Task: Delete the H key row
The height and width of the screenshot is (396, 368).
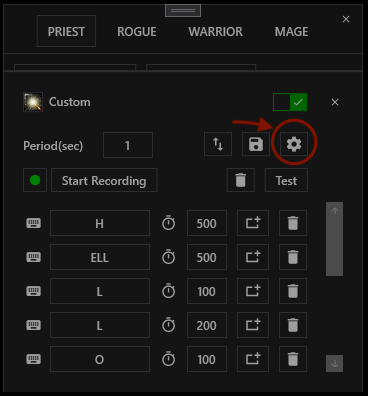Action: [x=293, y=223]
